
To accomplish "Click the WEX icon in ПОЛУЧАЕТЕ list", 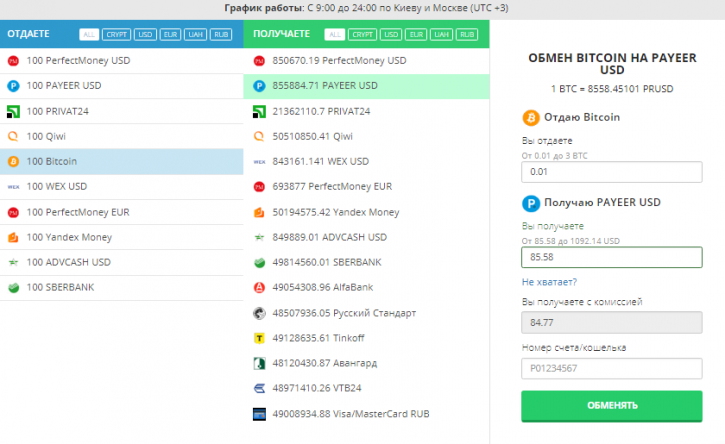I will click(259, 162).
